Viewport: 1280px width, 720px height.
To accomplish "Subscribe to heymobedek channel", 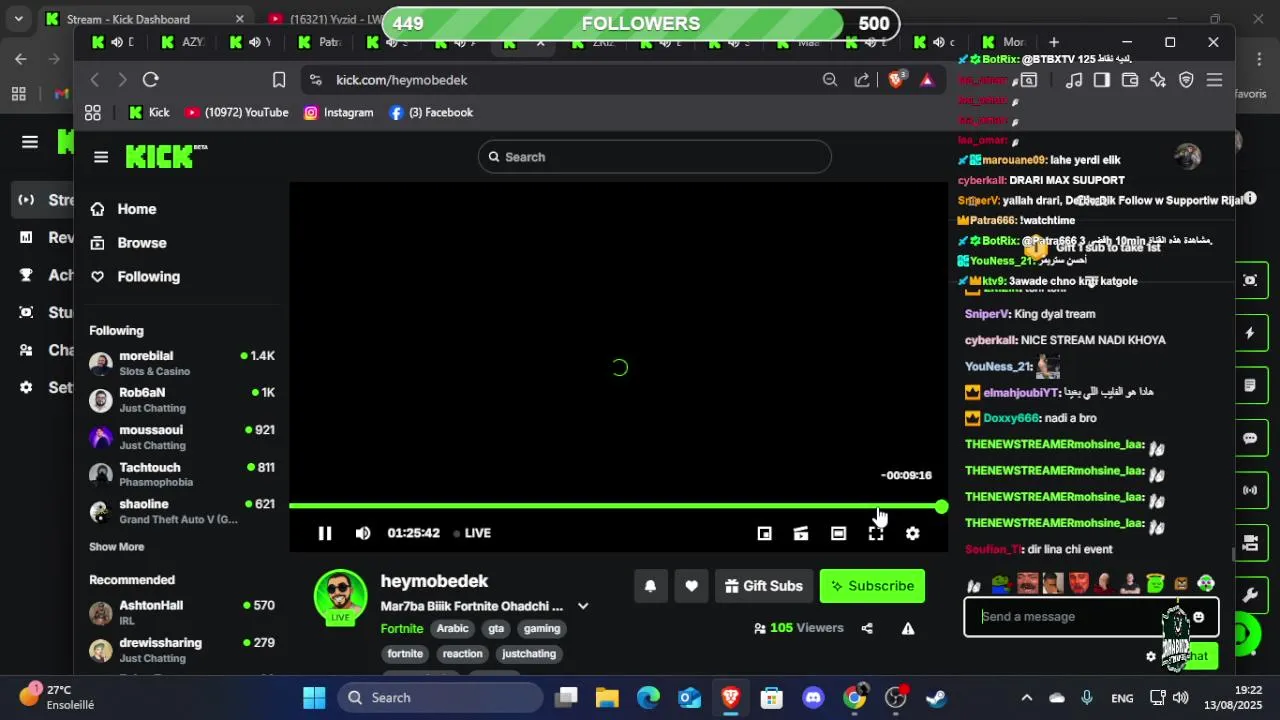I will 872,586.
